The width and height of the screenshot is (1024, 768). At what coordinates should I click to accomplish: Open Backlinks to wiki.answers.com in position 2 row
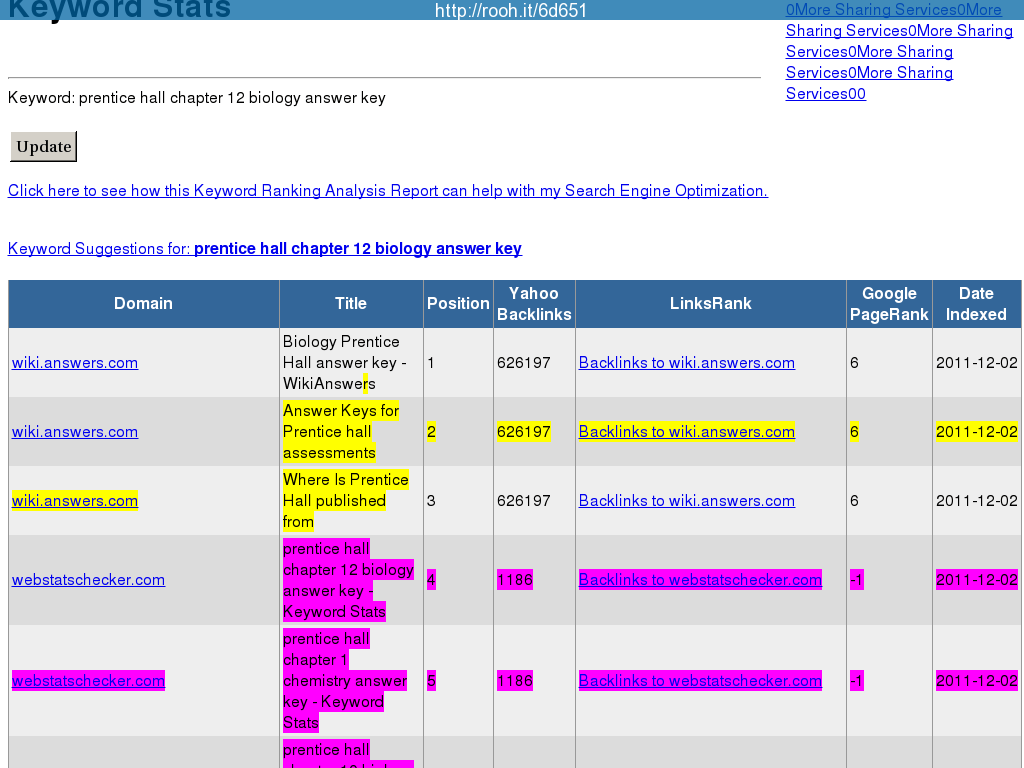686,432
